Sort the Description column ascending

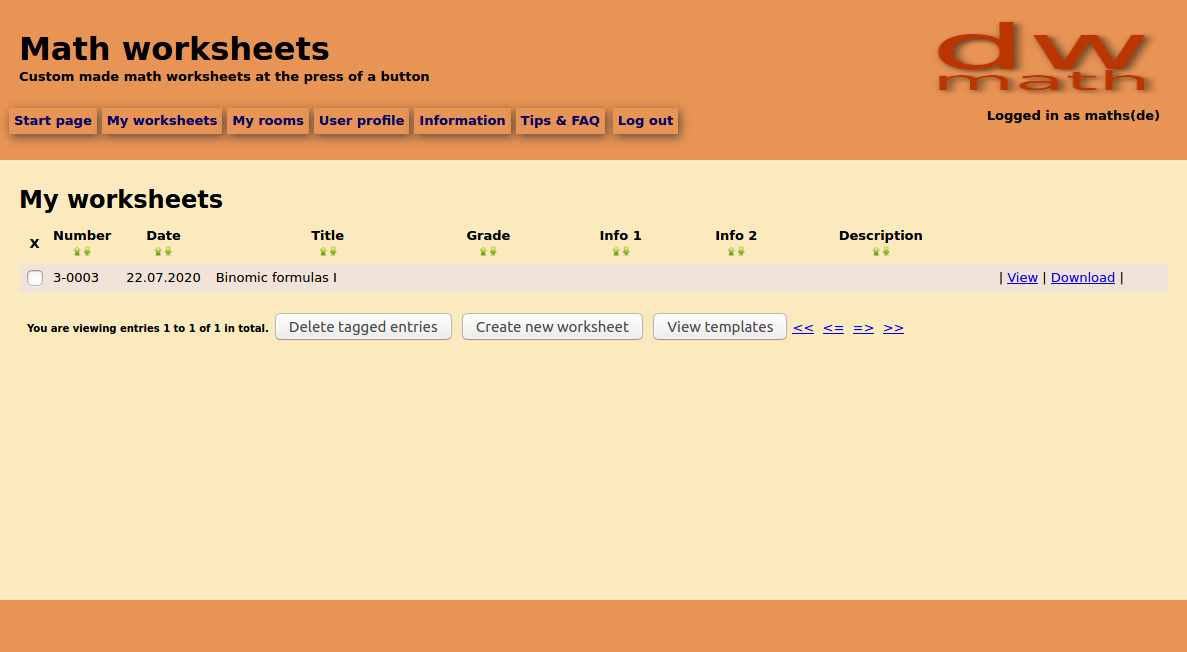click(875, 250)
